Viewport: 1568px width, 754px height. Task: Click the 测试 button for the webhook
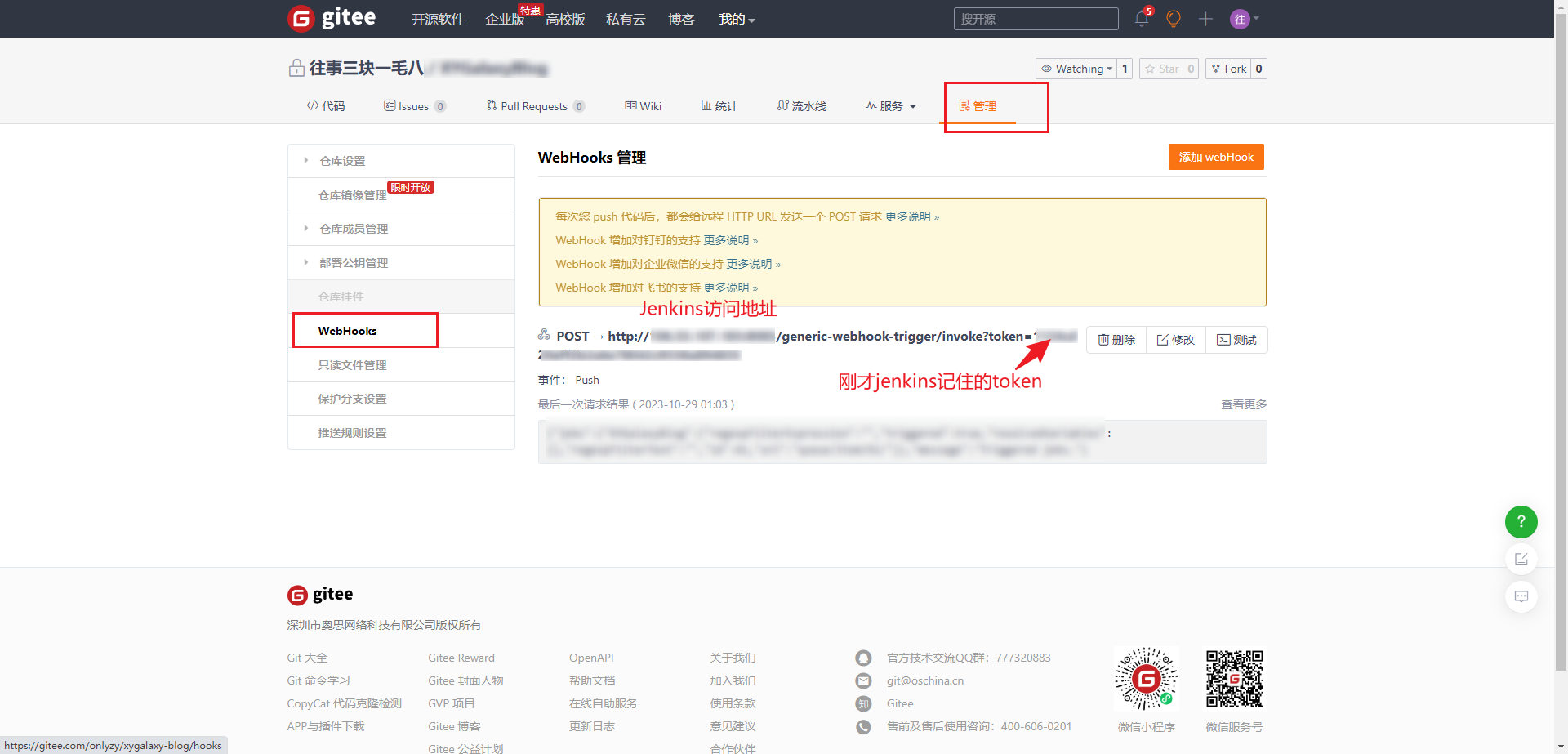[x=1236, y=340]
